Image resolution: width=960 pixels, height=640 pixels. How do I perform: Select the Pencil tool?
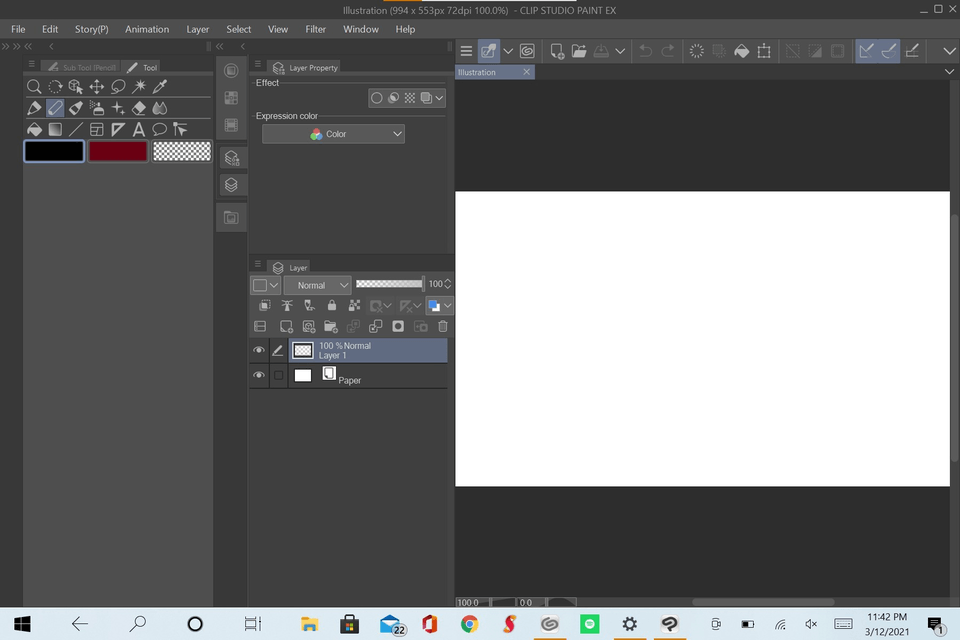pyautogui.click(x=55, y=108)
